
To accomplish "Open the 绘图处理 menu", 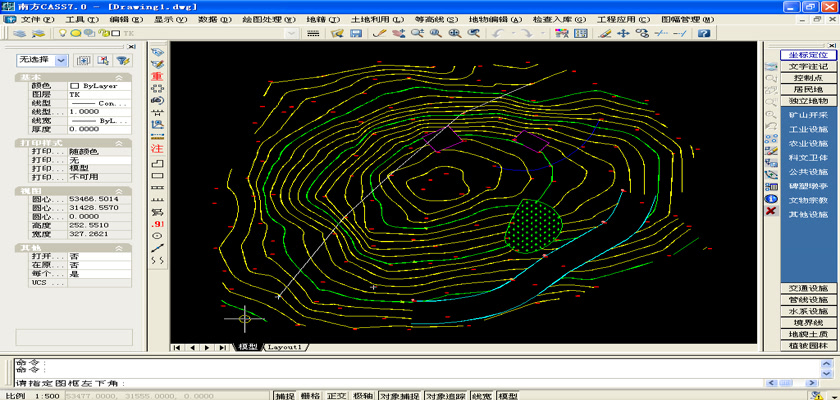I will pyautogui.click(x=269, y=19).
